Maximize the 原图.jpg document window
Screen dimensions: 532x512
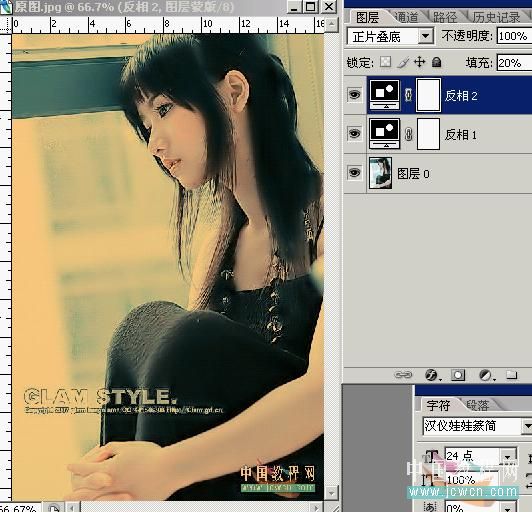click(310, 7)
